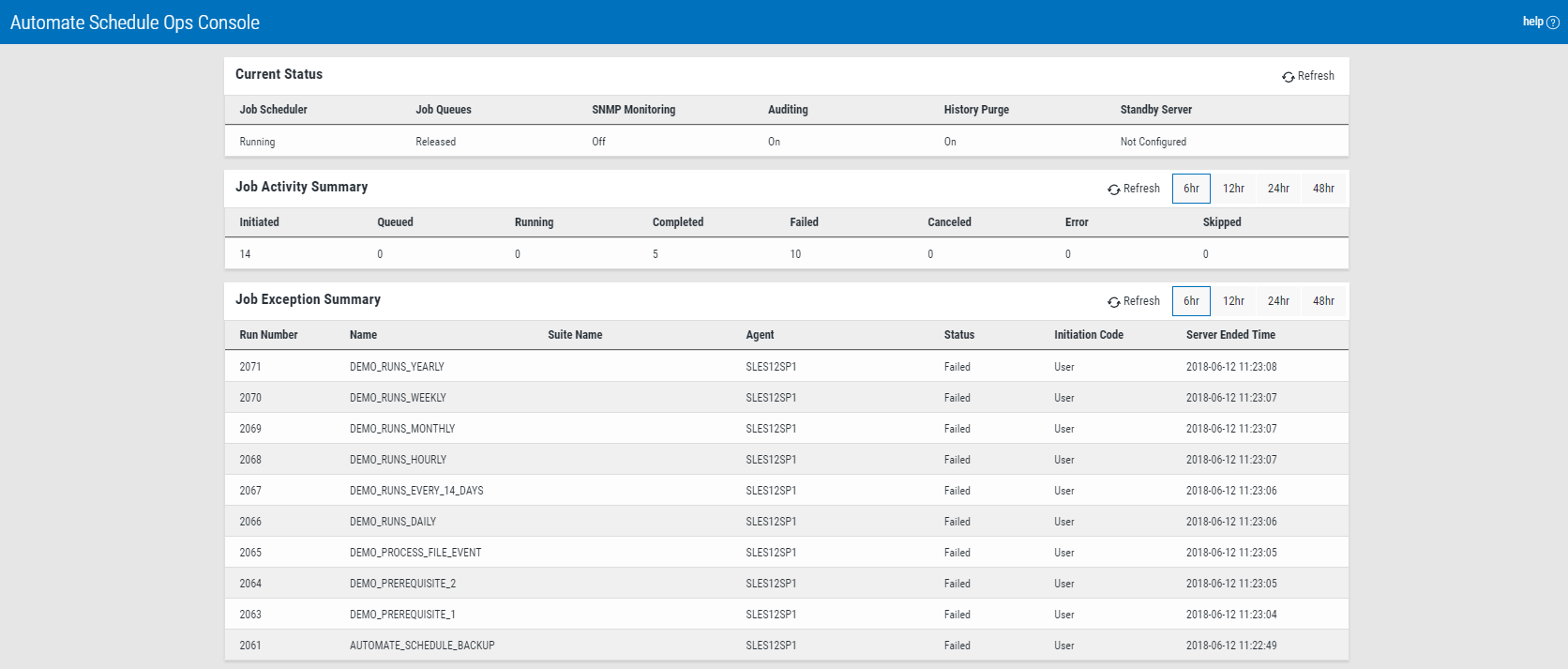
Task: Open the help link in header
Action: [x=1532, y=22]
